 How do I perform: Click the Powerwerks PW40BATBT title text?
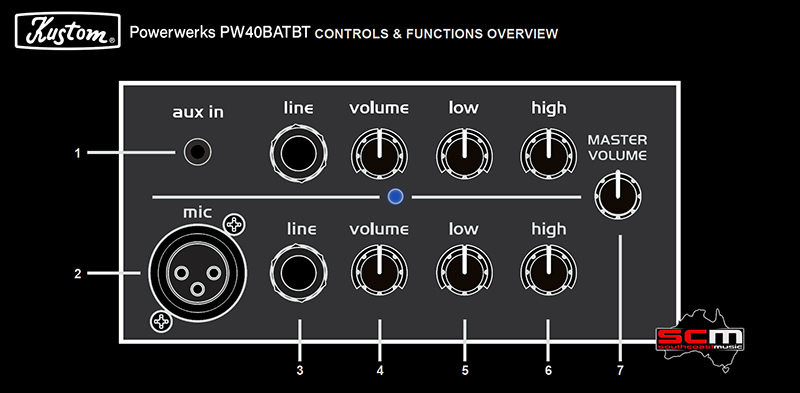click(x=220, y=33)
